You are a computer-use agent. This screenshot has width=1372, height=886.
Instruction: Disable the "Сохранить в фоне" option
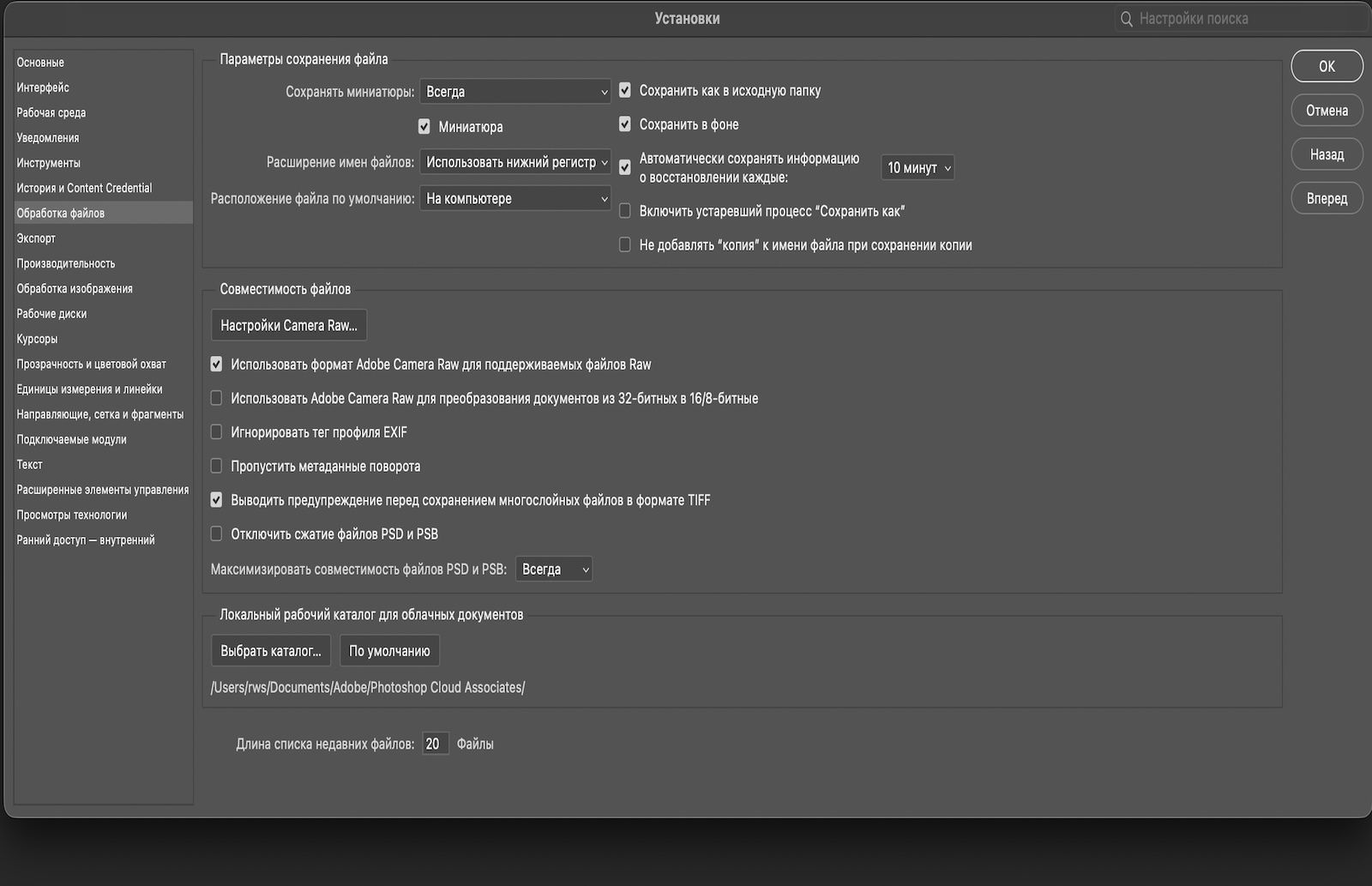pos(625,124)
